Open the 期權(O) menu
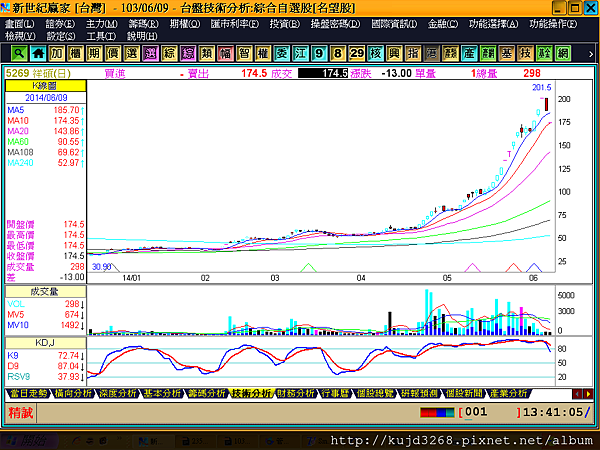The image size is (600, 450). tap(185, 24)
